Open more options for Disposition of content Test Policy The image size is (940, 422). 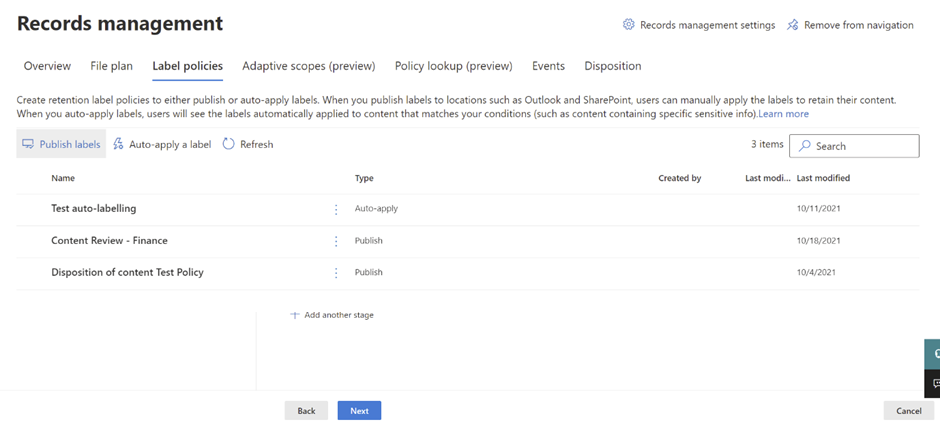(x=336, y=273)
